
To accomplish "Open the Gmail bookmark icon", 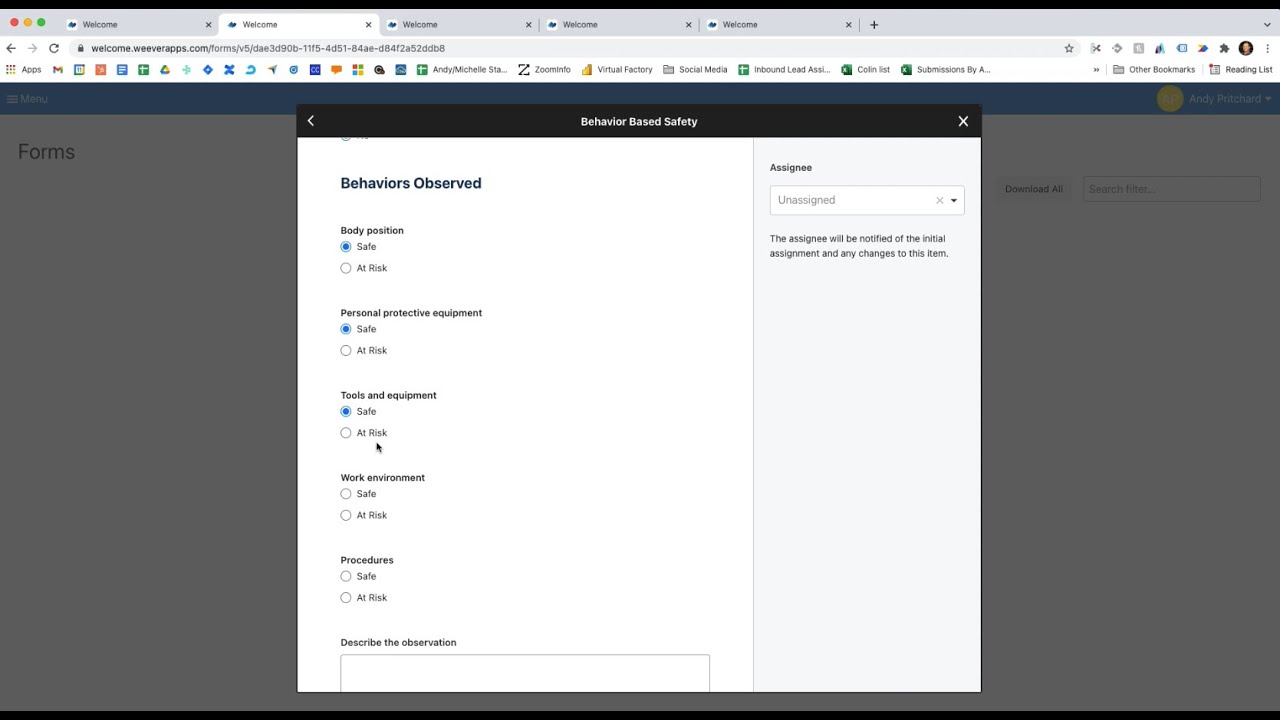I will [x=58, y=70].
